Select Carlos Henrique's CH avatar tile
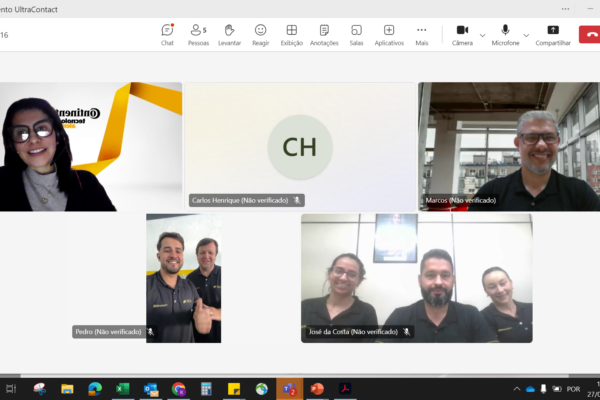The width and height of the screenshot is (600, 400). pyautogui.click(x=299, y=146)
